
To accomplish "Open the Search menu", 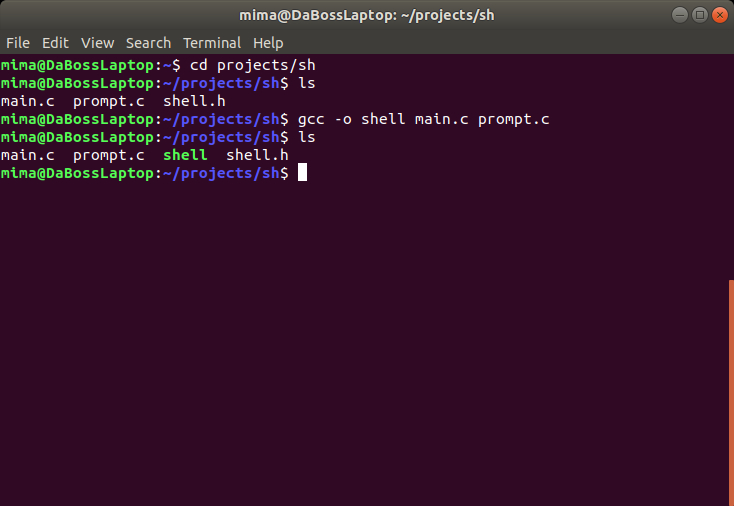I will tap(148, 43).
